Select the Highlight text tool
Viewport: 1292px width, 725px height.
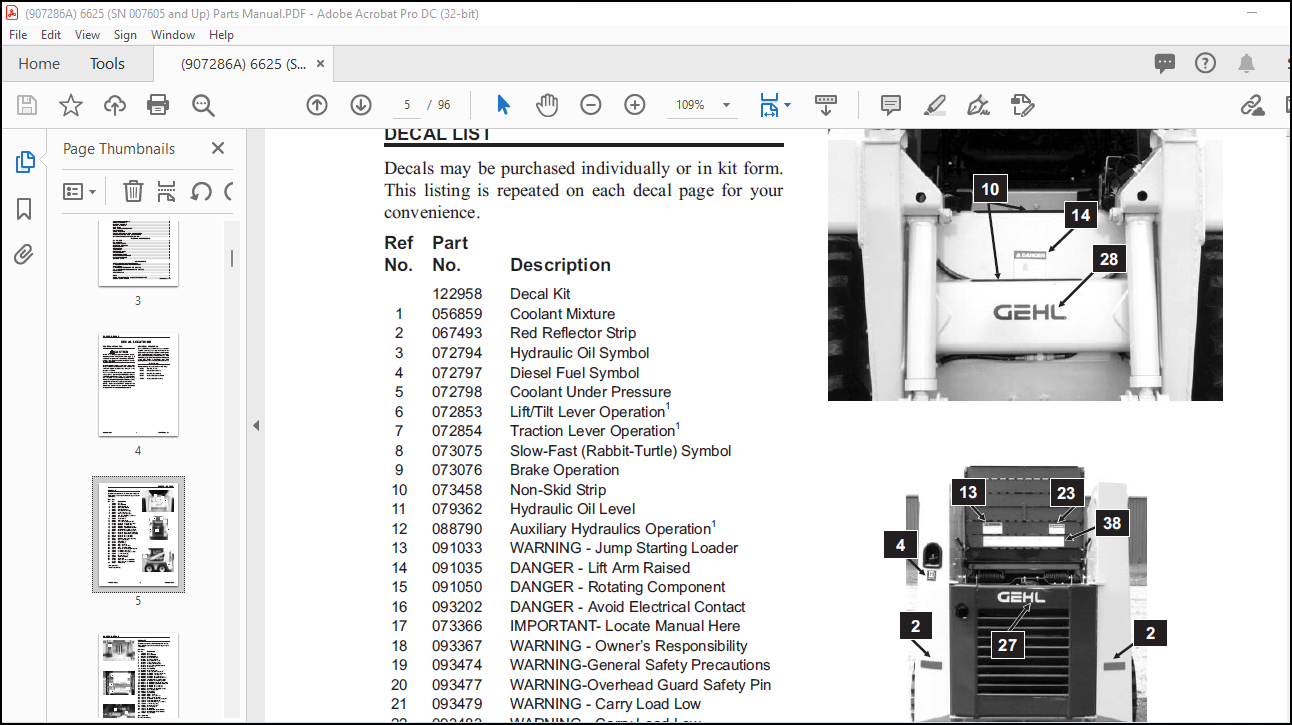[x=934, y=105]
